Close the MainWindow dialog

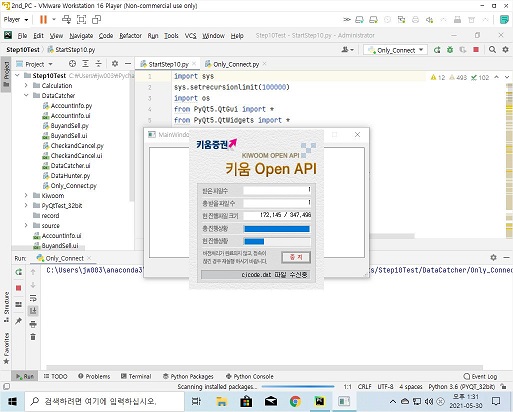pyautogui.click(x=357, y=134)
